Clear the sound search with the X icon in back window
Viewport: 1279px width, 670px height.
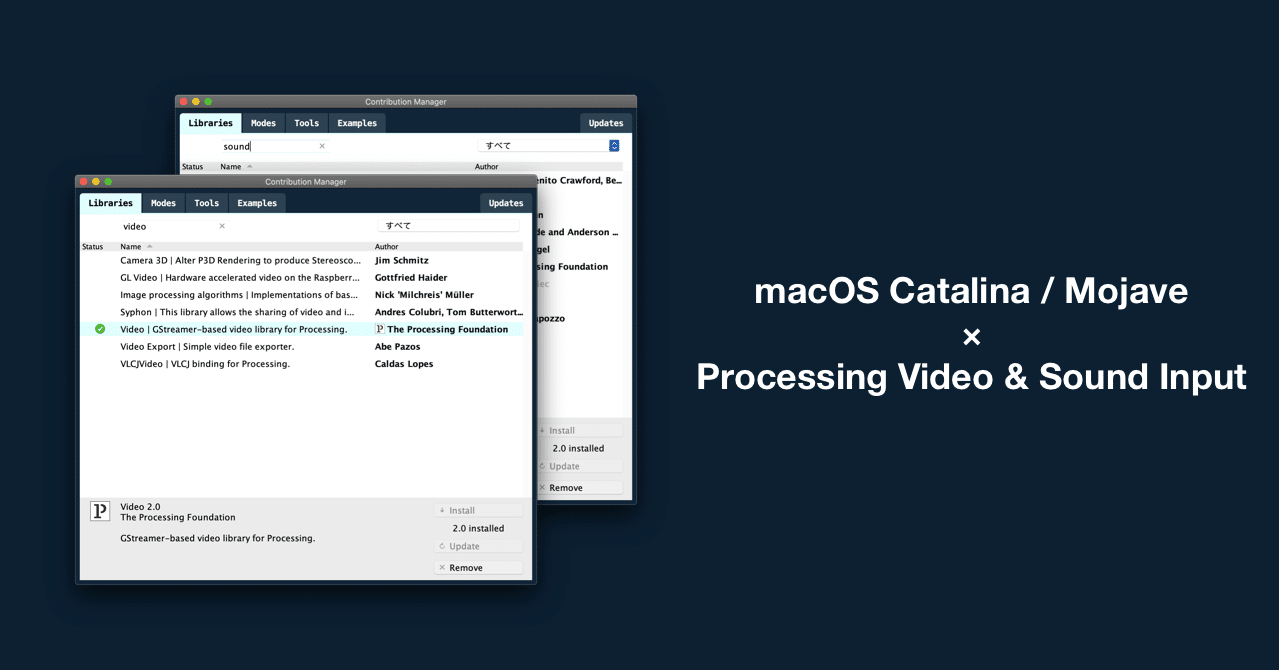point(322,146)
